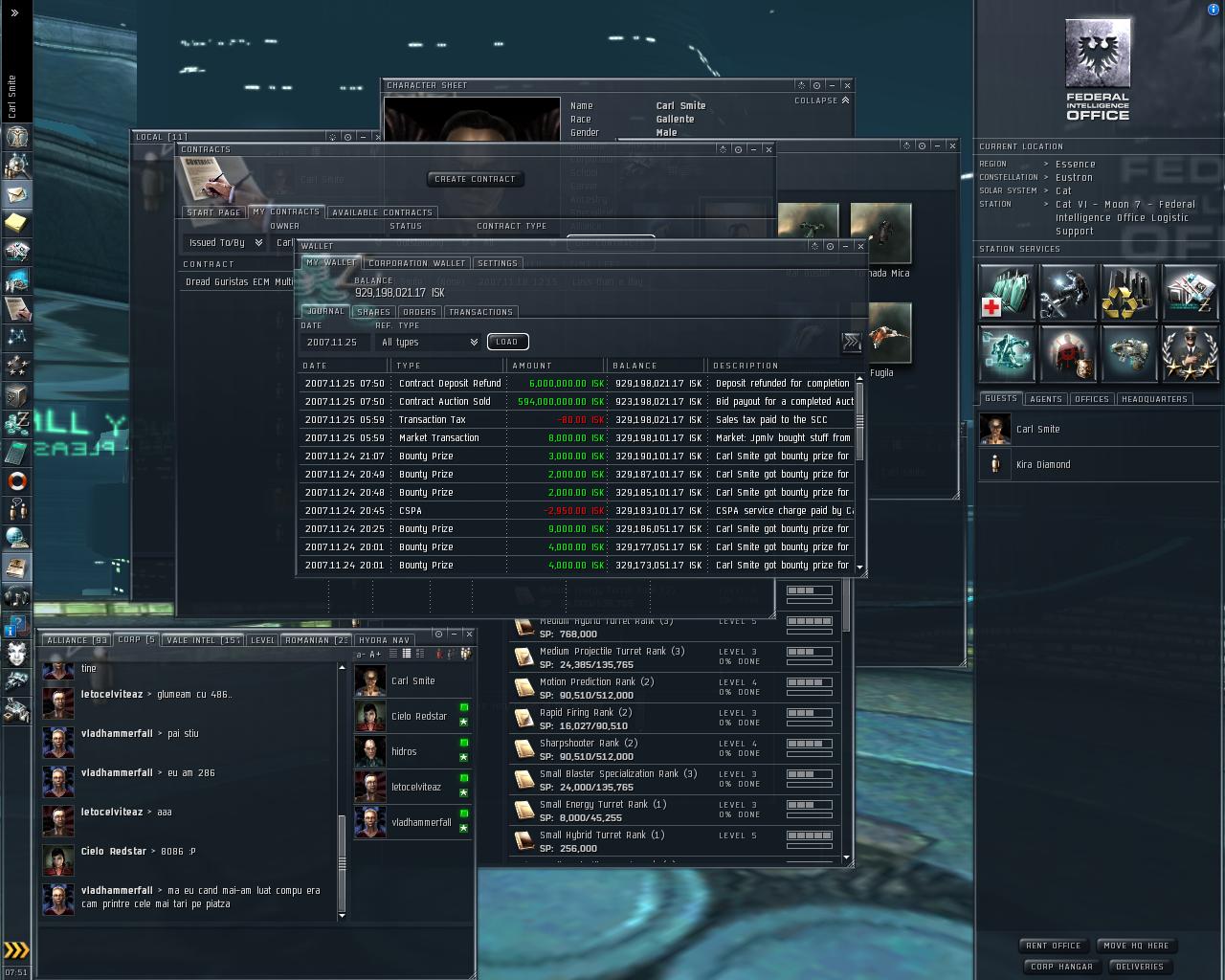Switch to Corporation Wallet tab
Viewport: 1225px width, 980px height.
(x=417, y=263)
